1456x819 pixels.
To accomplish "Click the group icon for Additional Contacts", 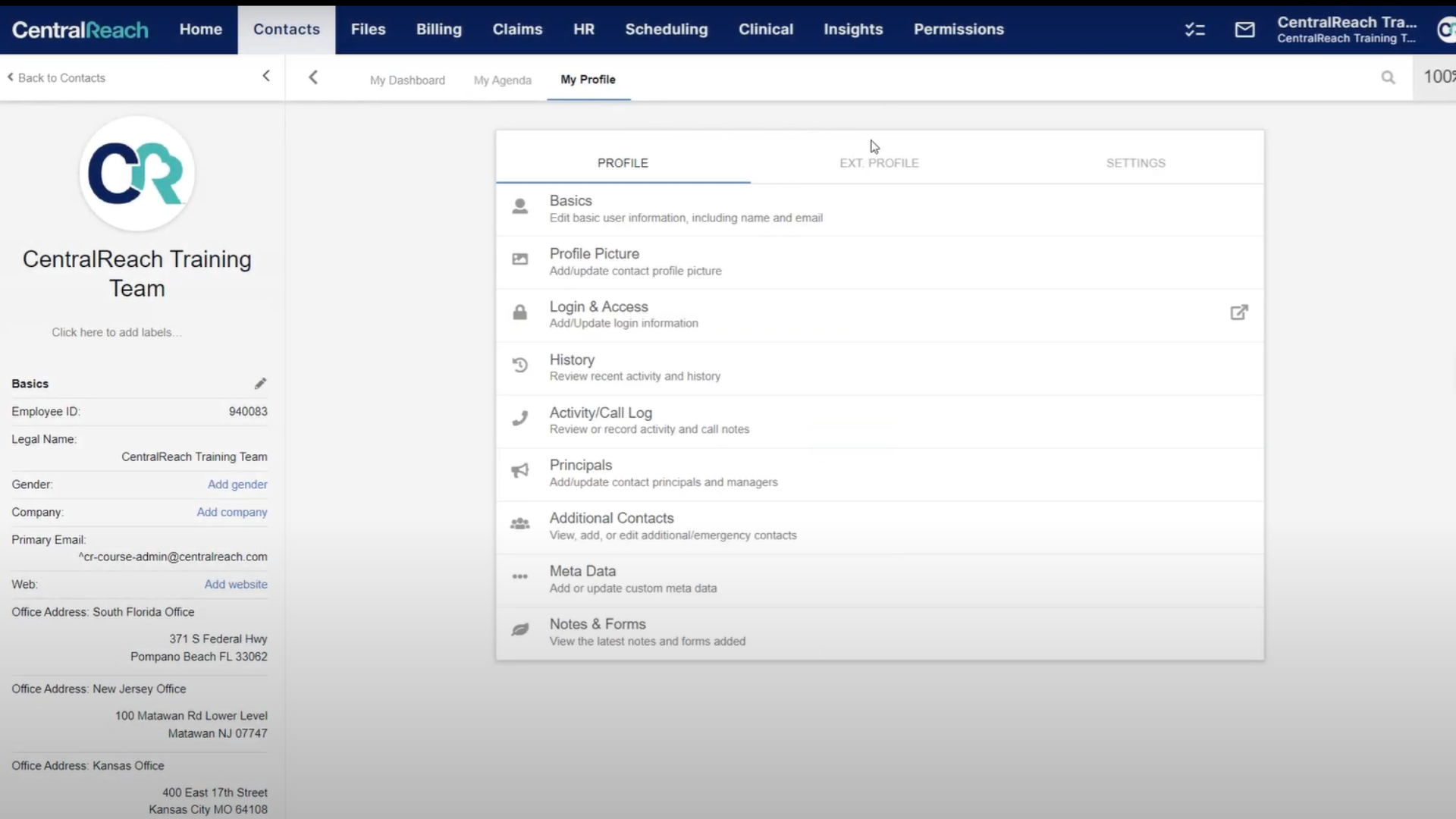I will 519,524.
